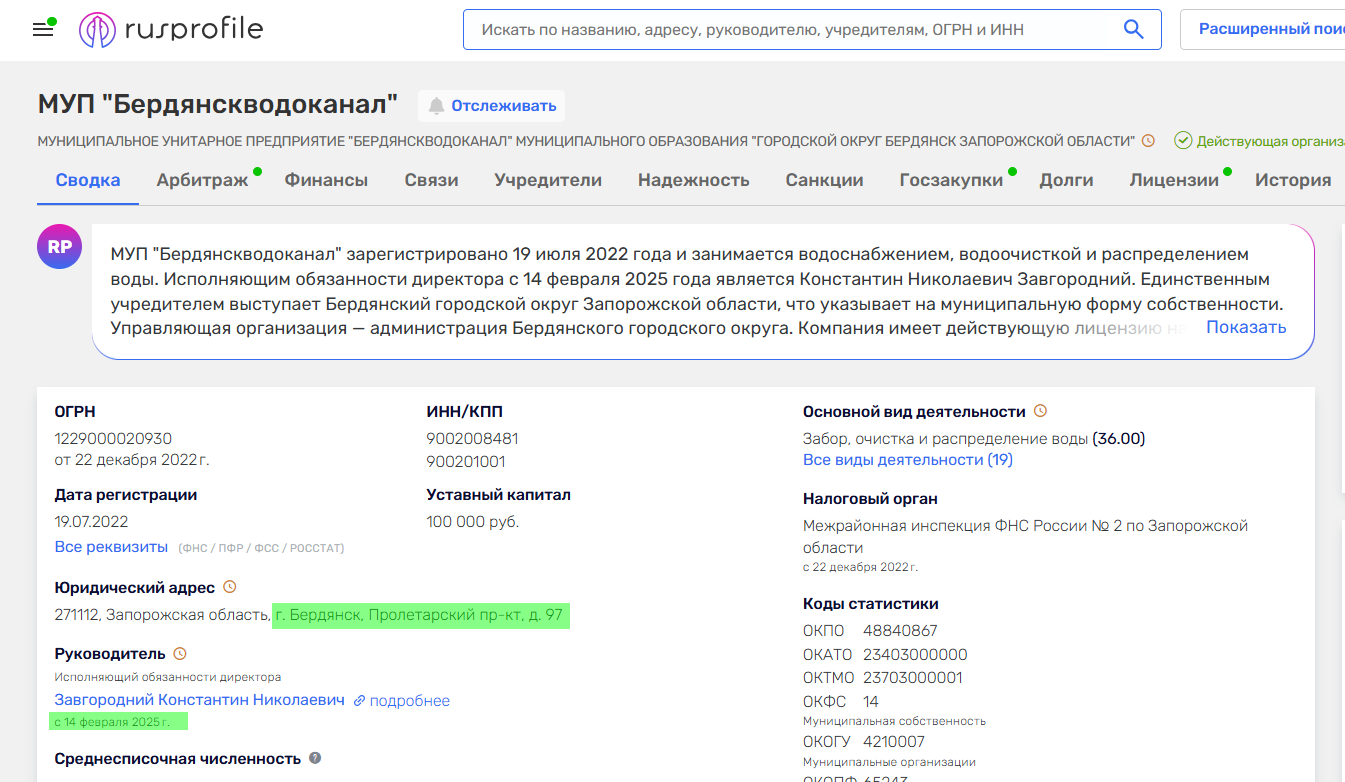Screen dimensions: 1345x782
Task: Select the Санкции tab
Action: pos(826,179)
